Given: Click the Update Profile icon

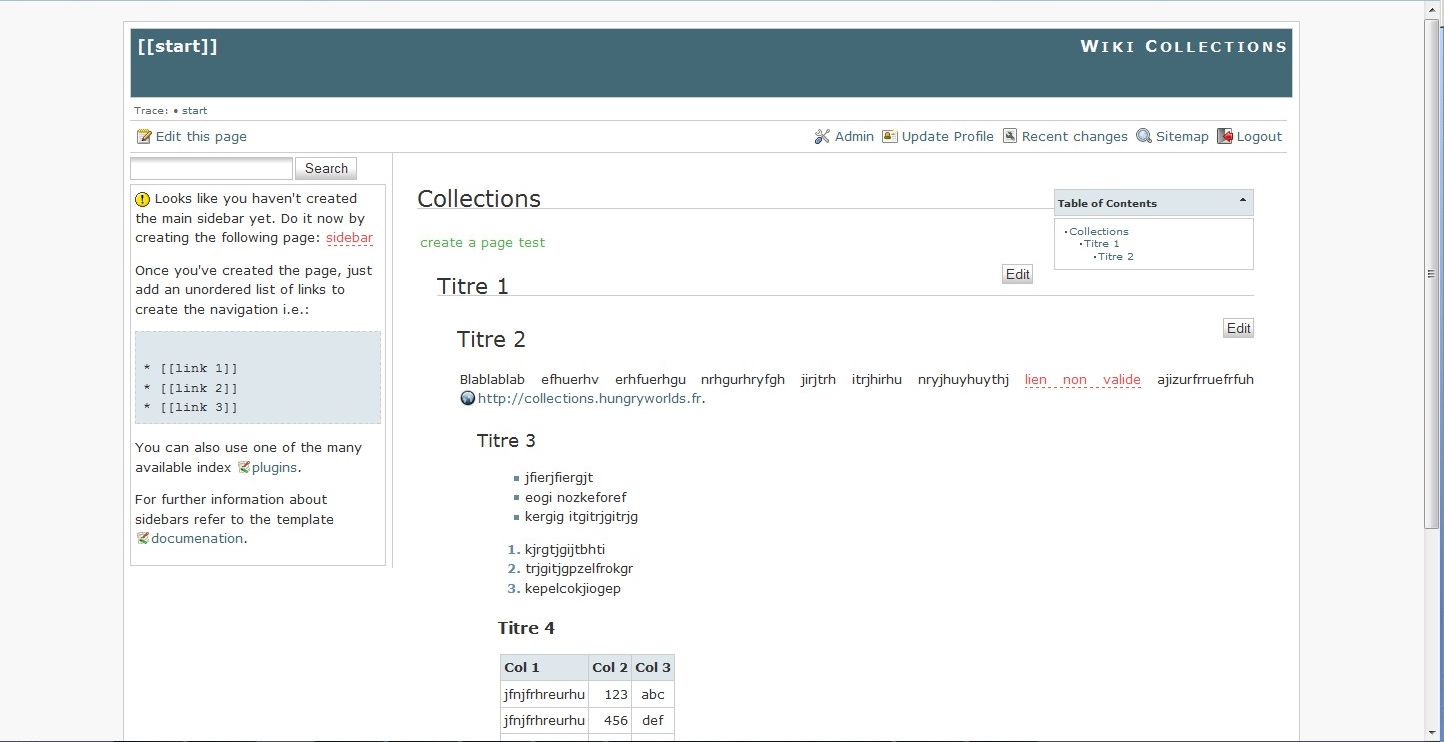Looking at the screenshot, I should [890, 137].
